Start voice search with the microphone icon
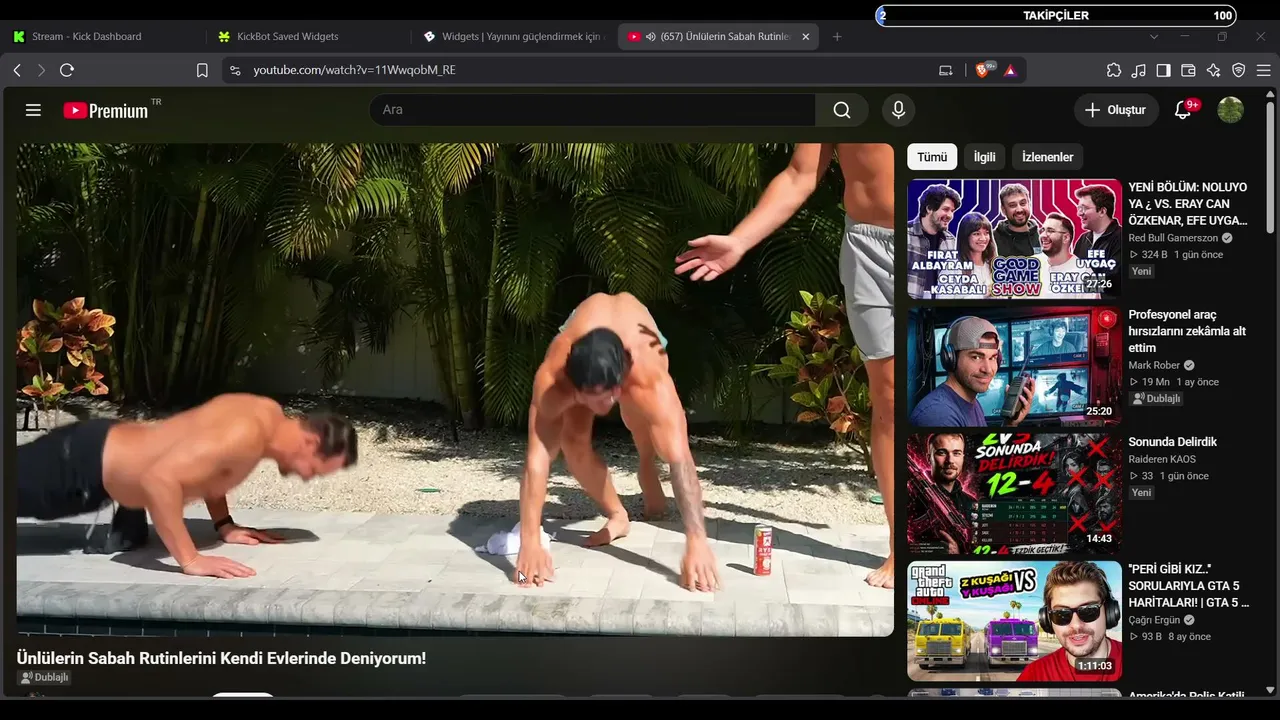Viewport: 1280px width, 720px height. point(898,110)
